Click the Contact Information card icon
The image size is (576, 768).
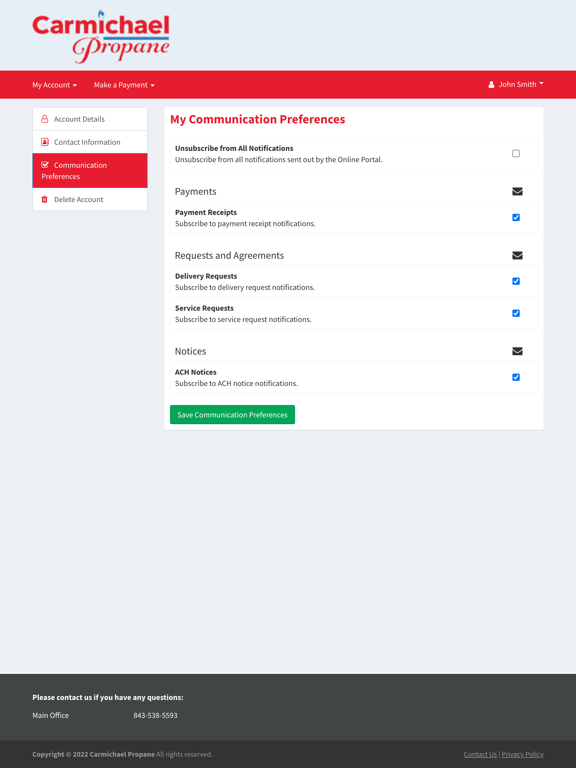click(x=45, y=142)
